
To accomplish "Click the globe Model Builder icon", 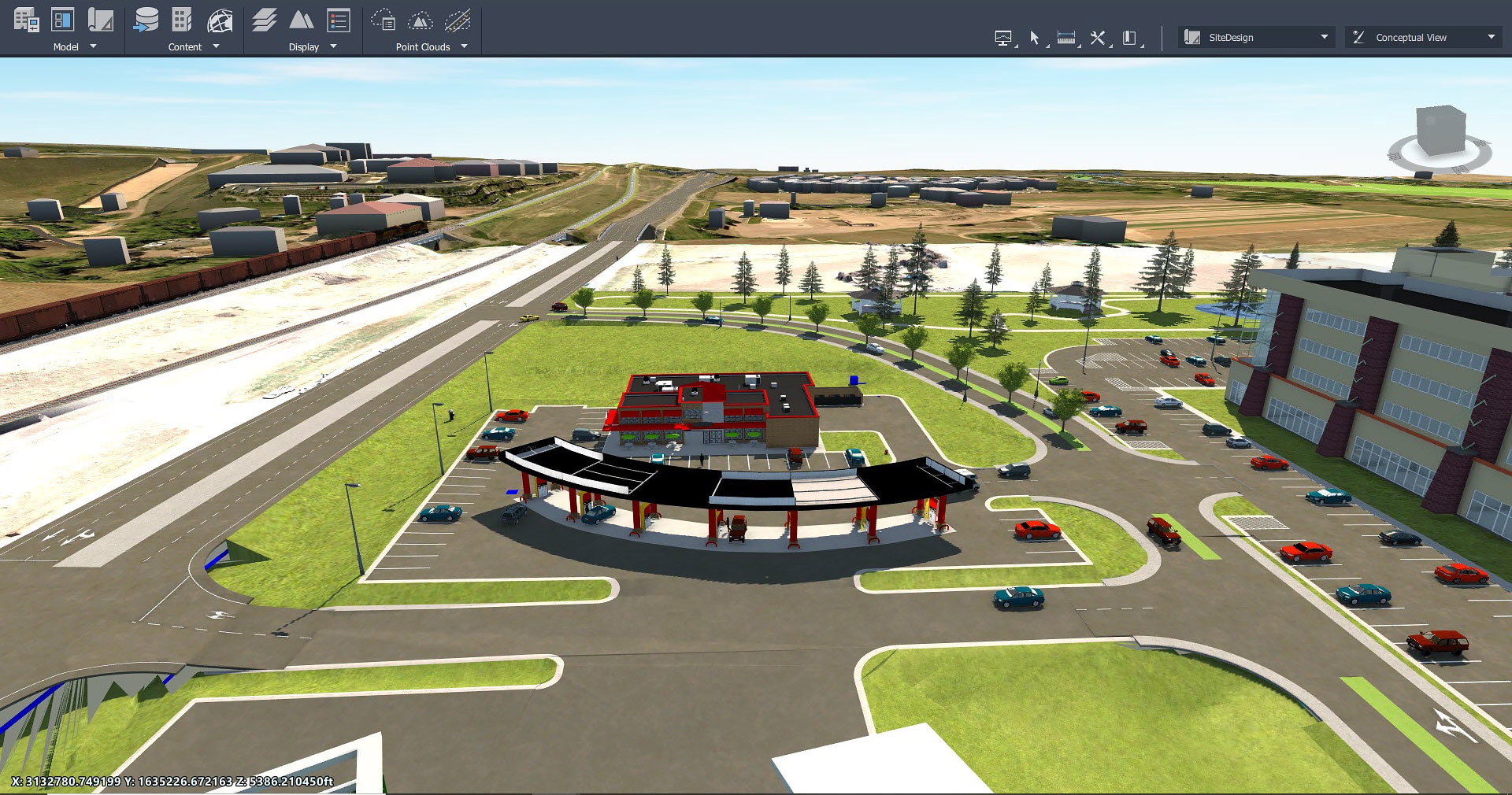I will (220, 20).
